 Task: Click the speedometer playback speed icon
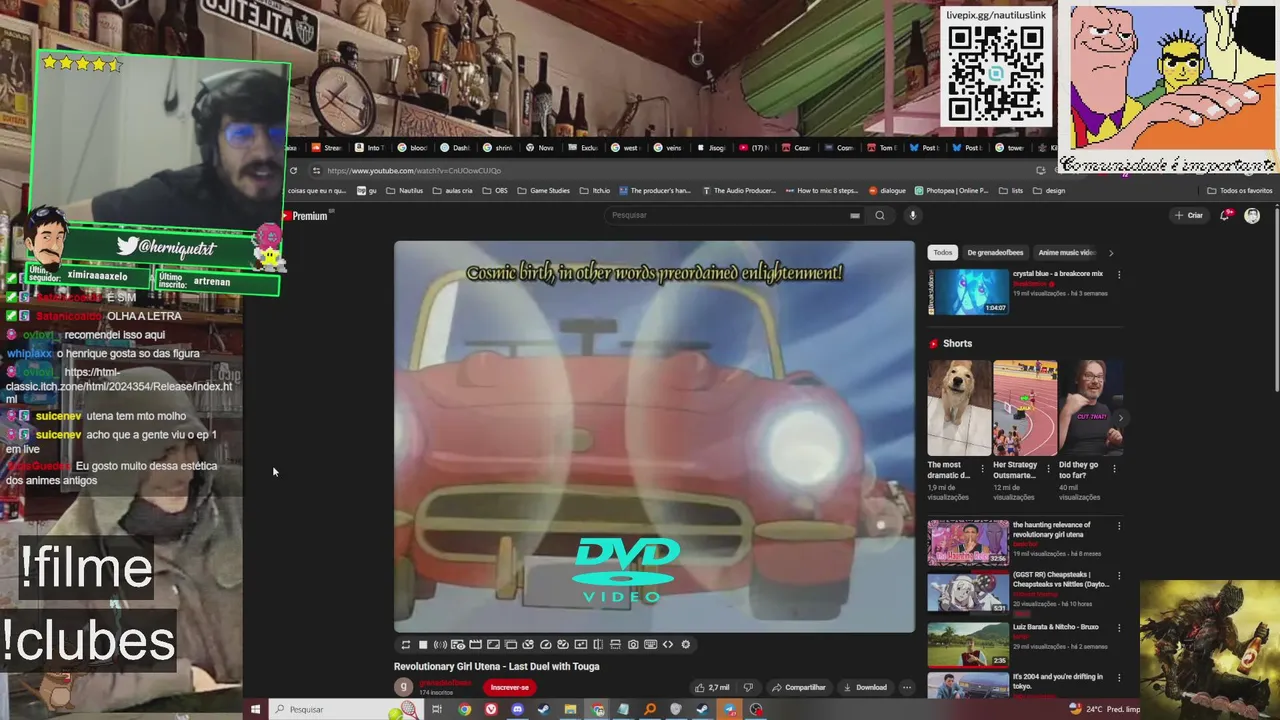pyautogui.click(x=546, y=645)
